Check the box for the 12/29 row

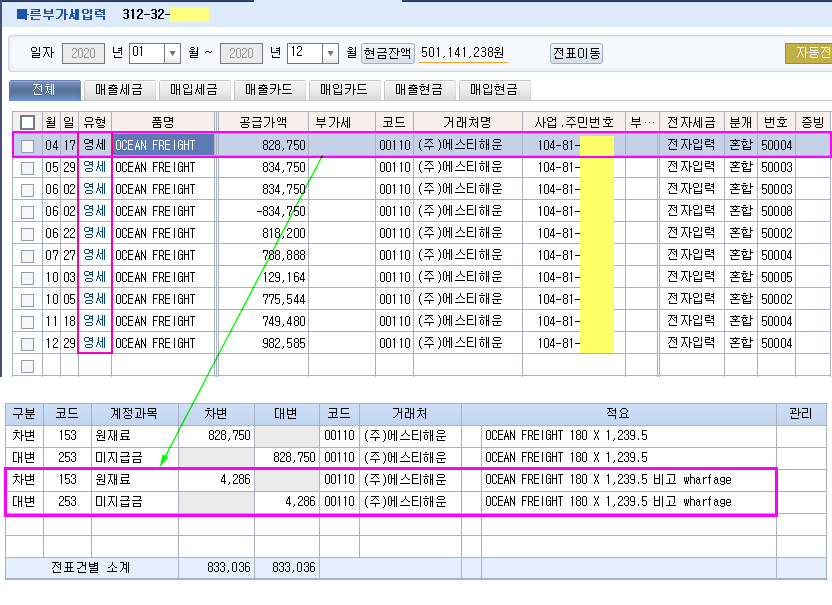click(28, 343)
